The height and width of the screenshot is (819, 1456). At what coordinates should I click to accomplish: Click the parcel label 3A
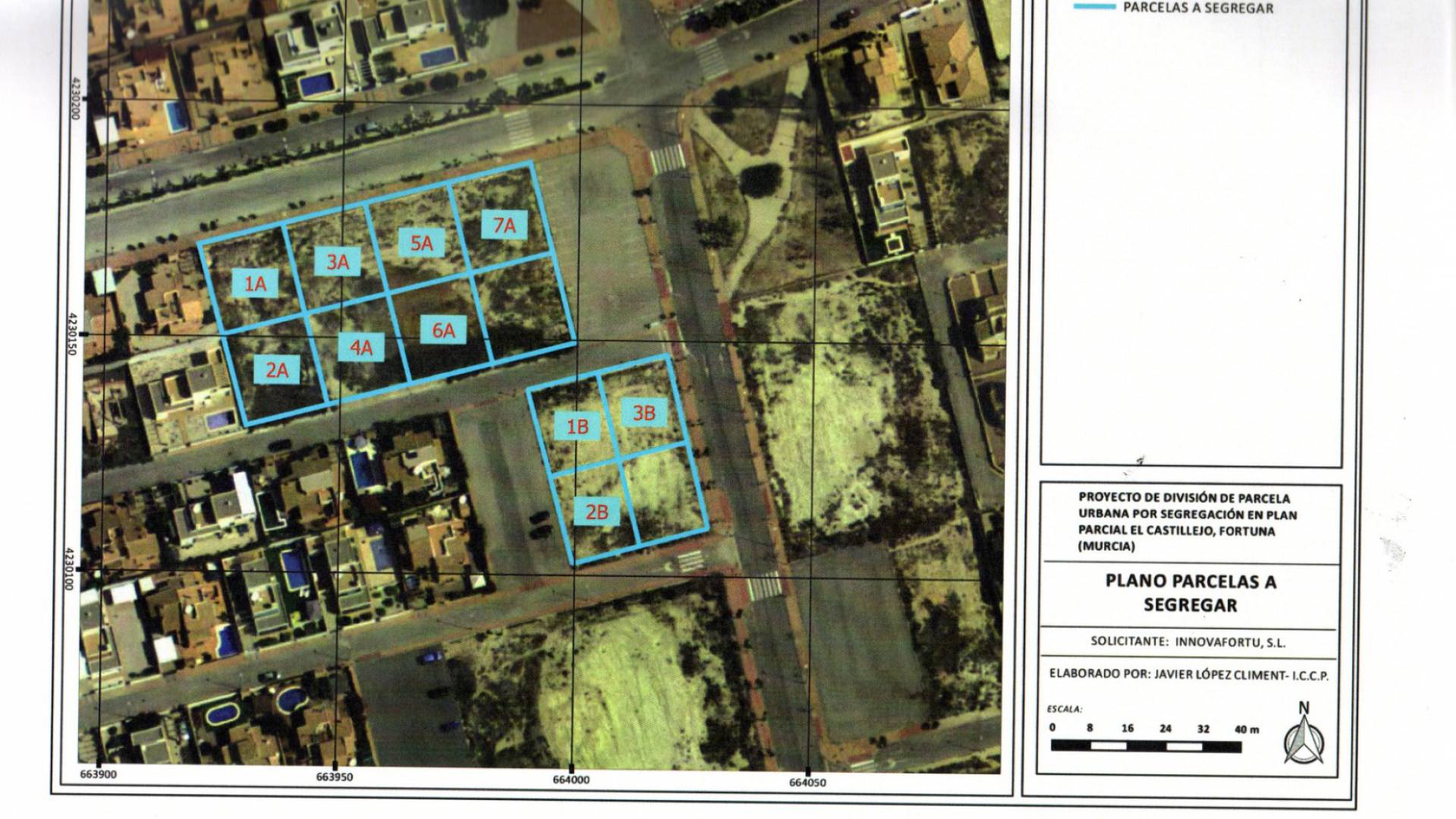coord(337,262)
